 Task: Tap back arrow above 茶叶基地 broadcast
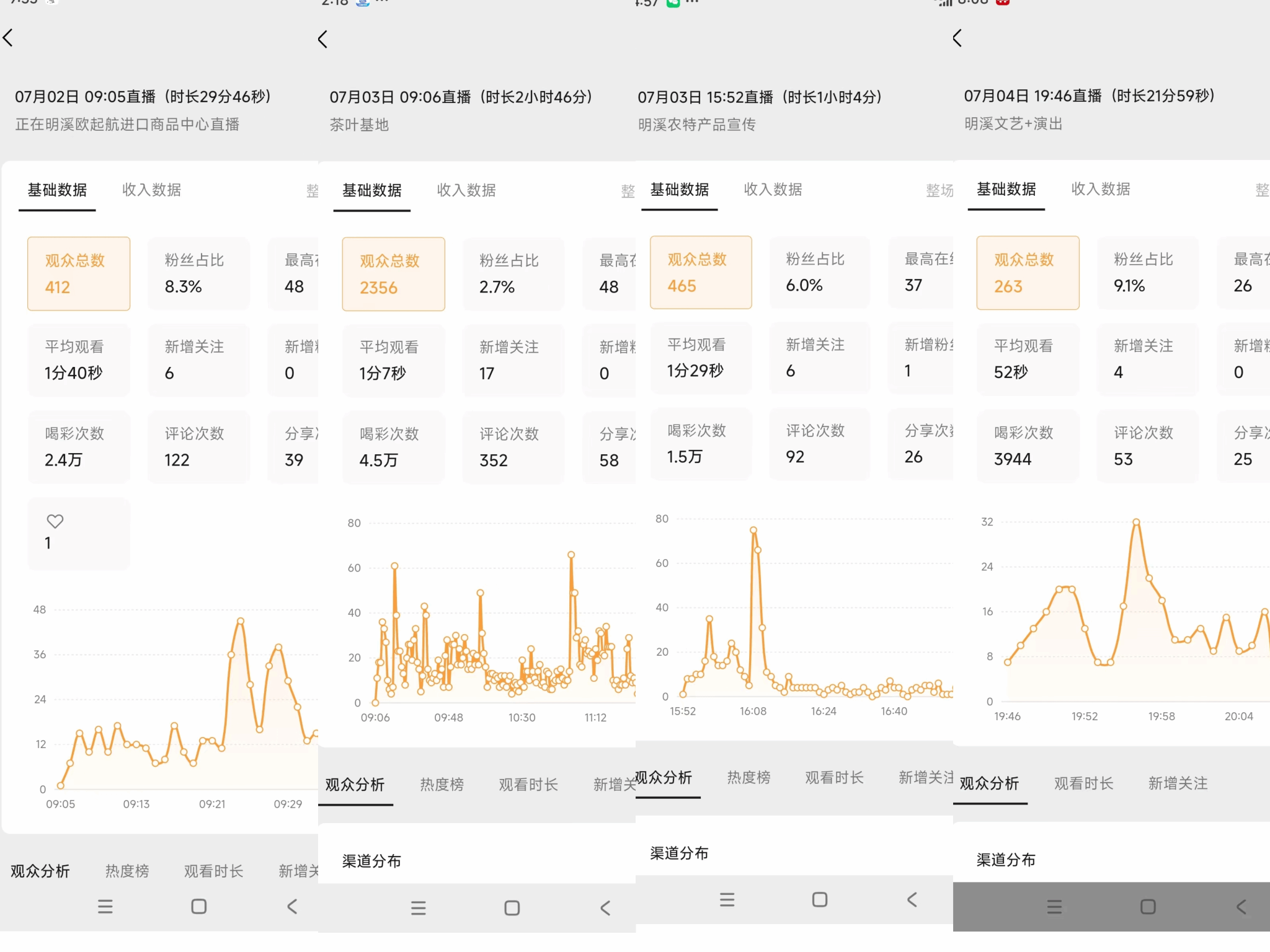point(322,40)
